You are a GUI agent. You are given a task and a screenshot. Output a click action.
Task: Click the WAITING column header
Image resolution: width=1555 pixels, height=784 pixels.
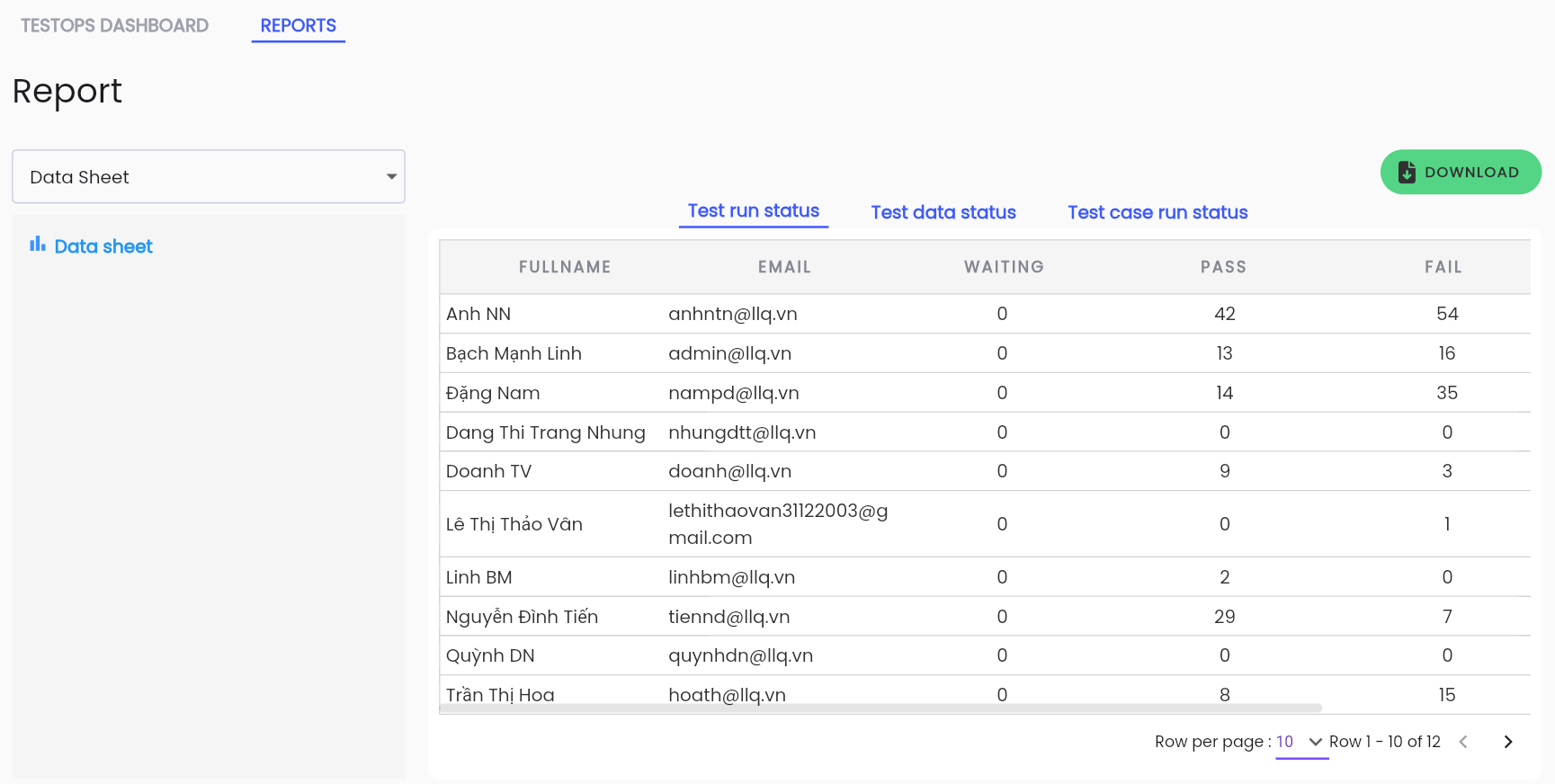point(1004,267)
